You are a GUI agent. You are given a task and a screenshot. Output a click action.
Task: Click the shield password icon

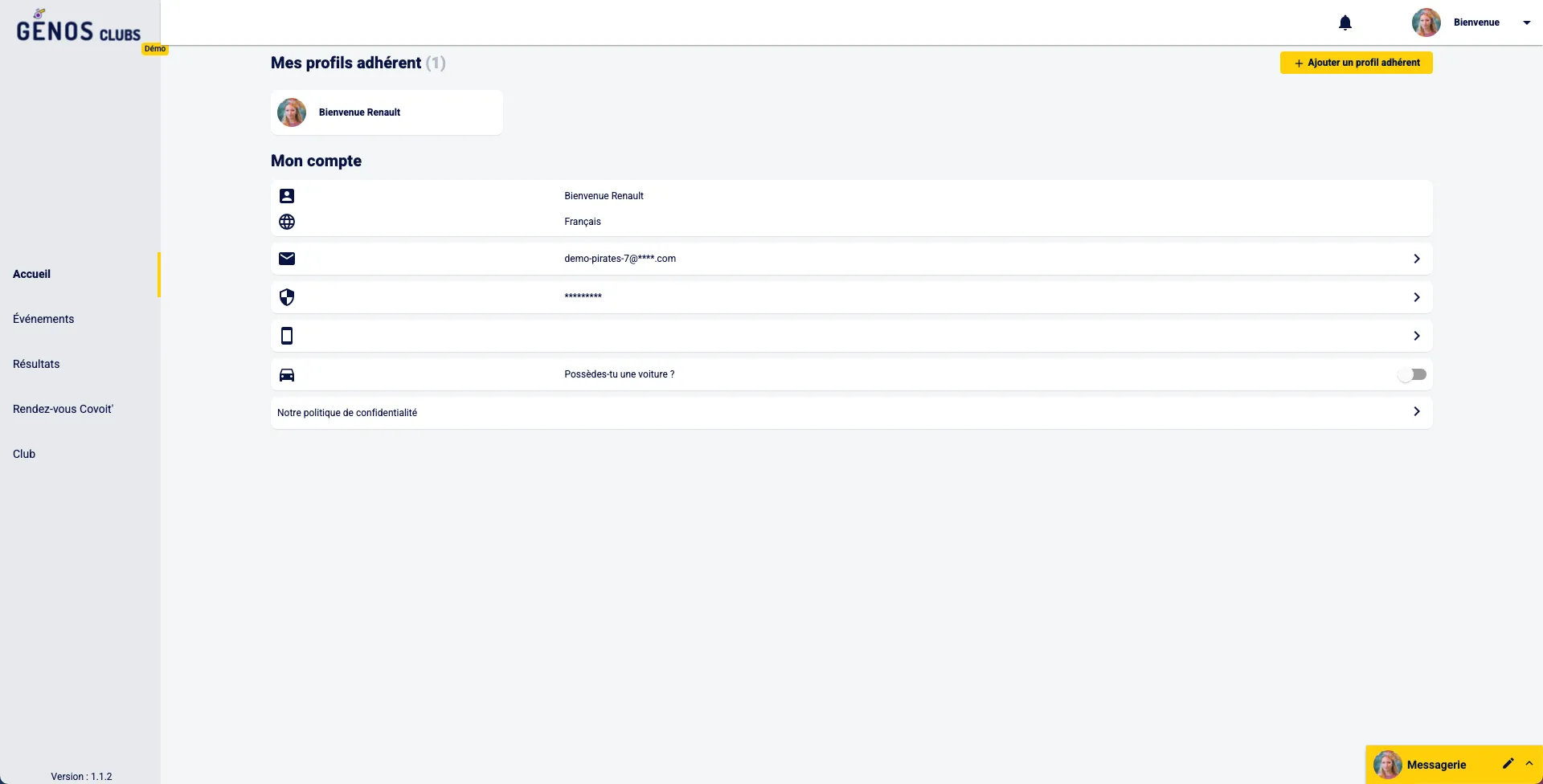287,297
